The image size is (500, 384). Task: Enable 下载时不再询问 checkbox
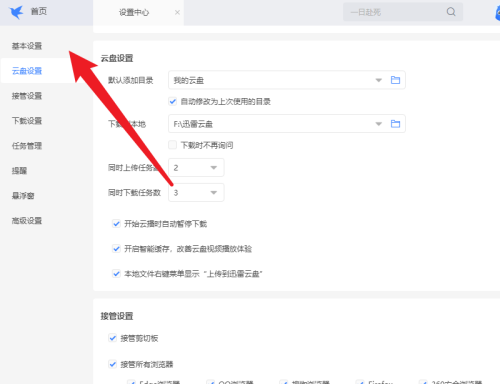172,145
